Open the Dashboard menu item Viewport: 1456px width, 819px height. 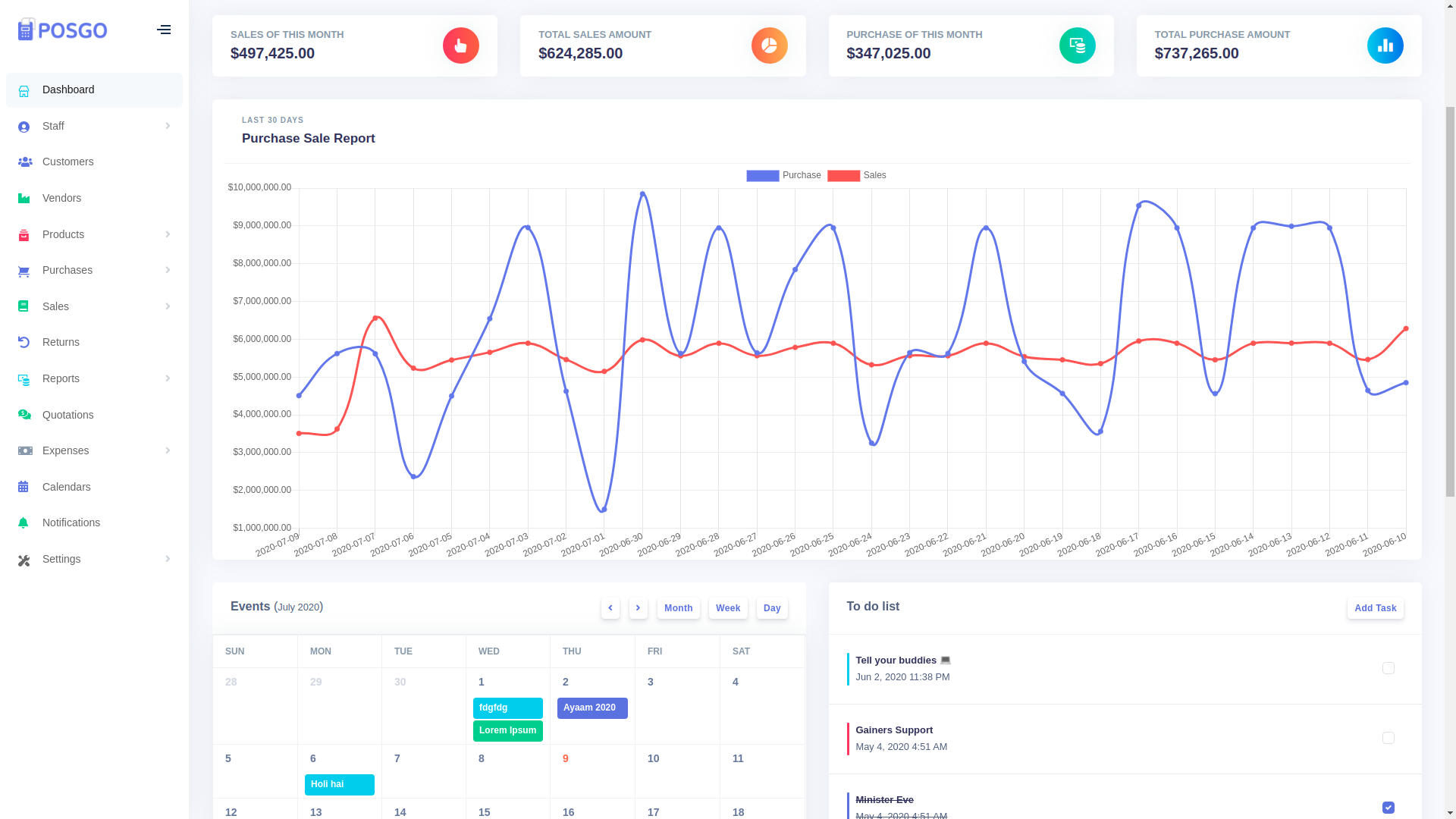(94, 89)
